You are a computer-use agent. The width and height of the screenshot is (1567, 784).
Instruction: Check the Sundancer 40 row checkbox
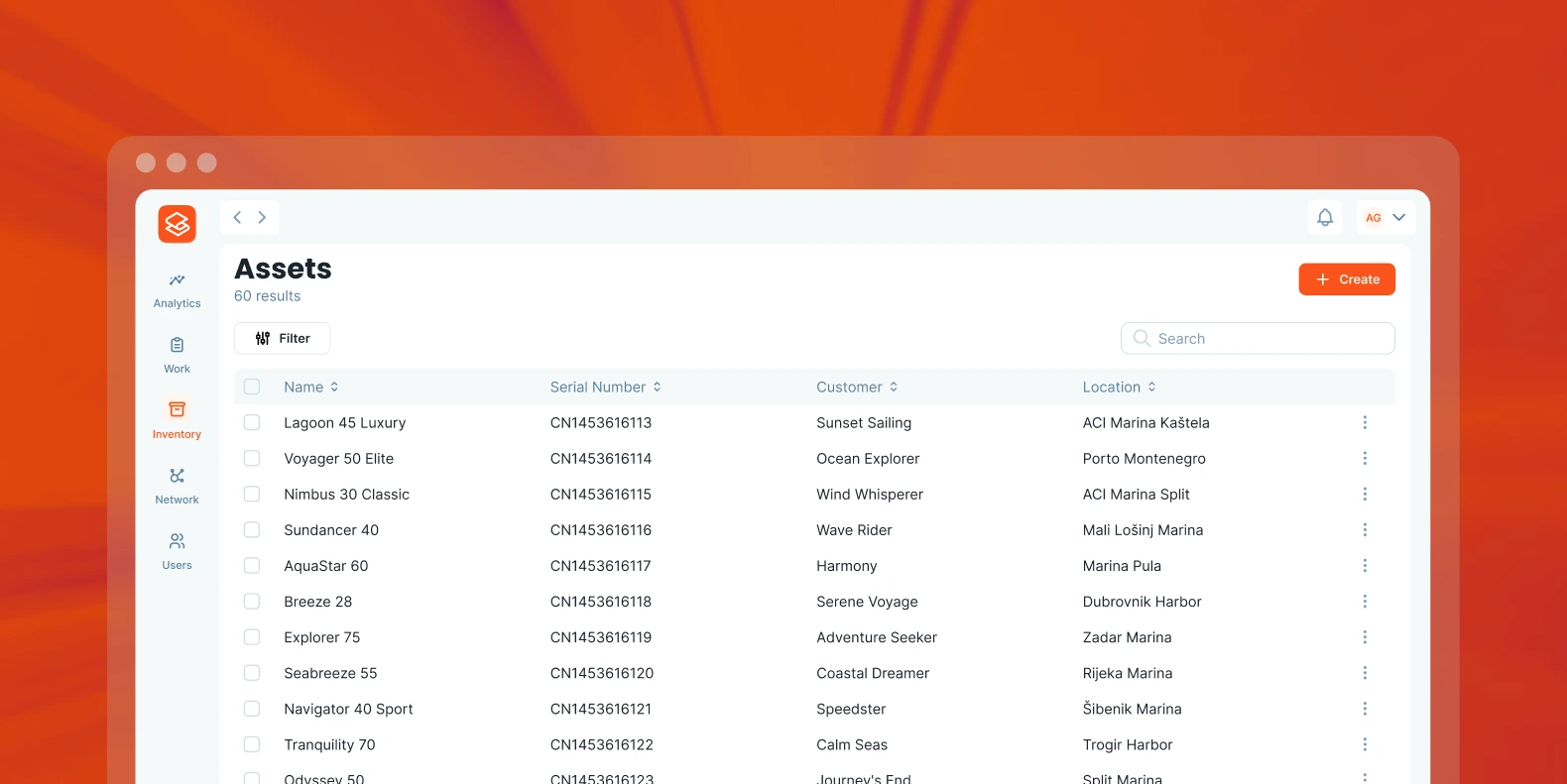252,529
